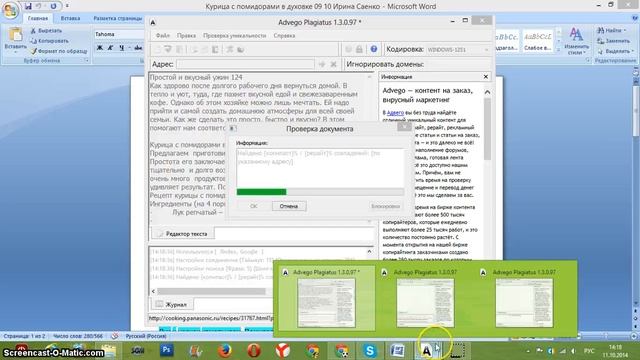This screenshot has height=360, width=640.
Task: Click the X icon next to Адрес field
Action: (x=333, y=64)
